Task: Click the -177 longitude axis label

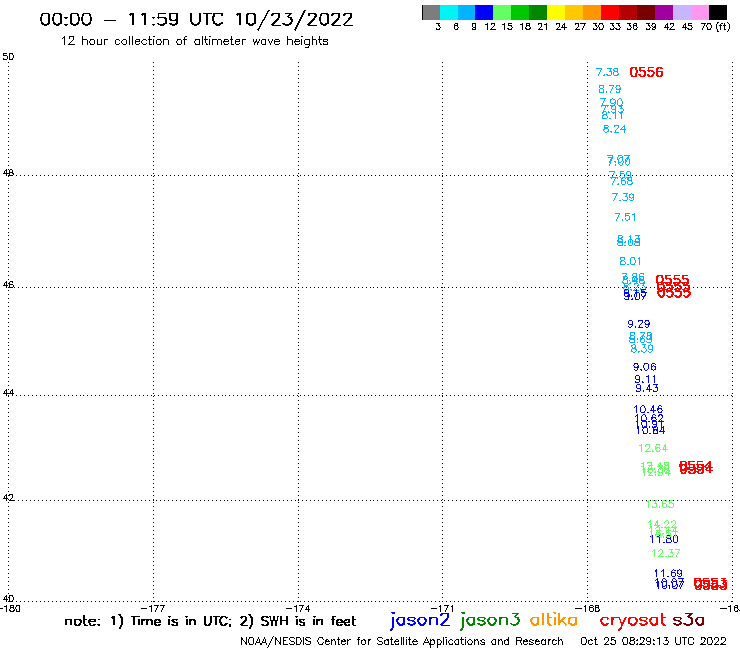Action: [153, 608]
